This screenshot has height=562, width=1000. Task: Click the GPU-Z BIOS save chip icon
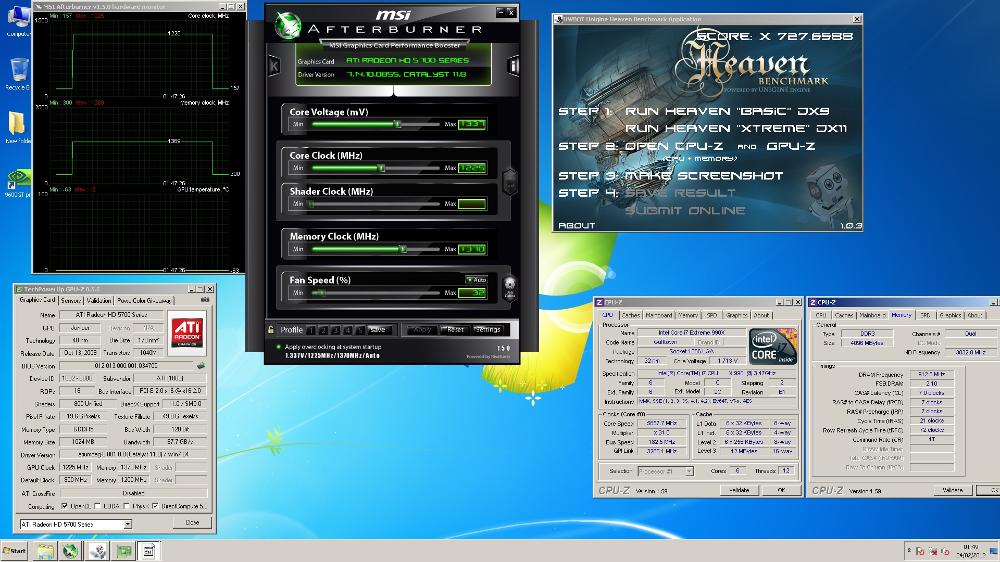(x=201, y=366)
